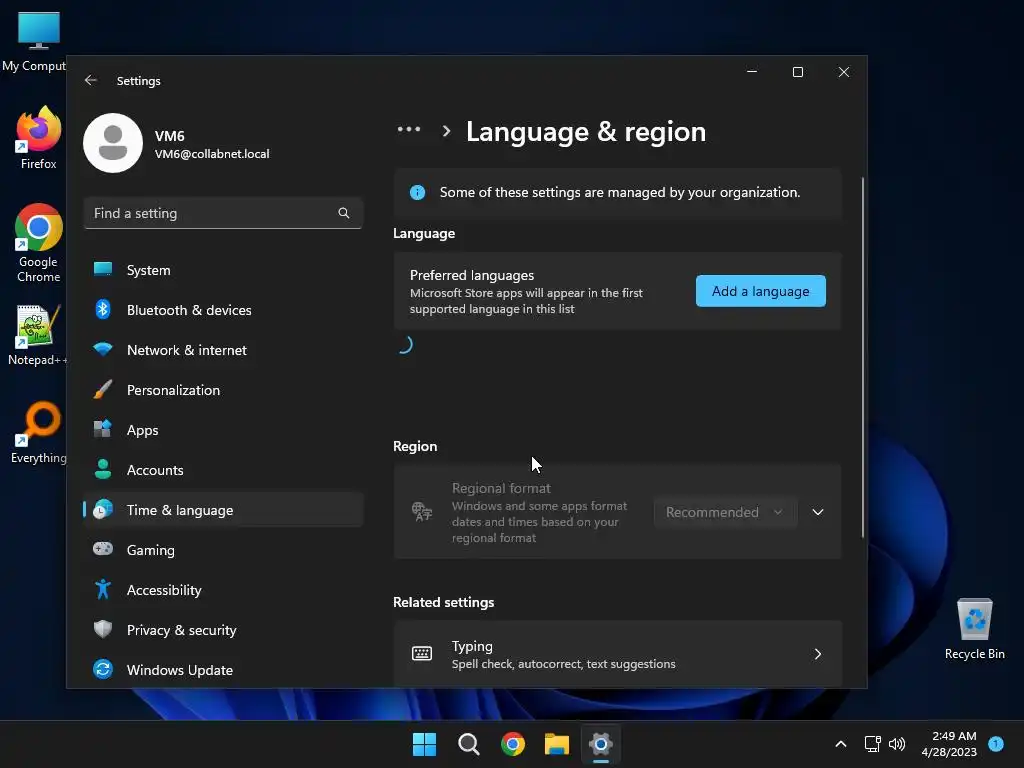Focus the Find a setting search box
1024x768 pixels.
click(x=223, y=213)
